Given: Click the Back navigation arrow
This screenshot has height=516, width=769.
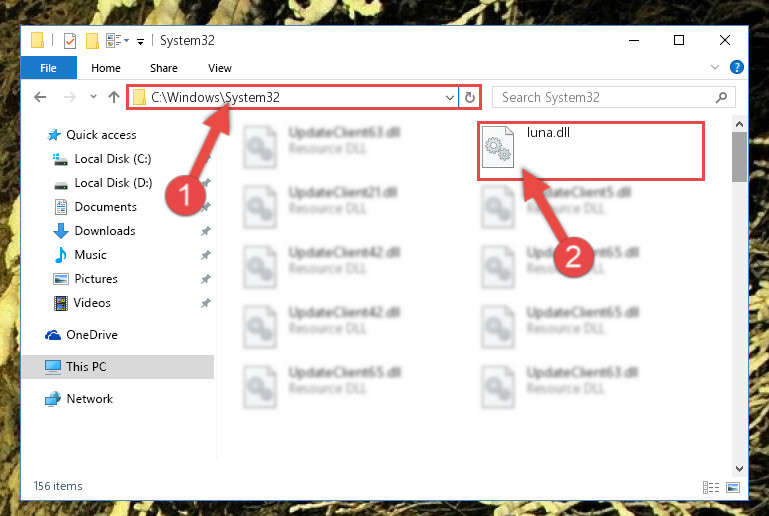Looking at the screenshot, I should (40, 97).
